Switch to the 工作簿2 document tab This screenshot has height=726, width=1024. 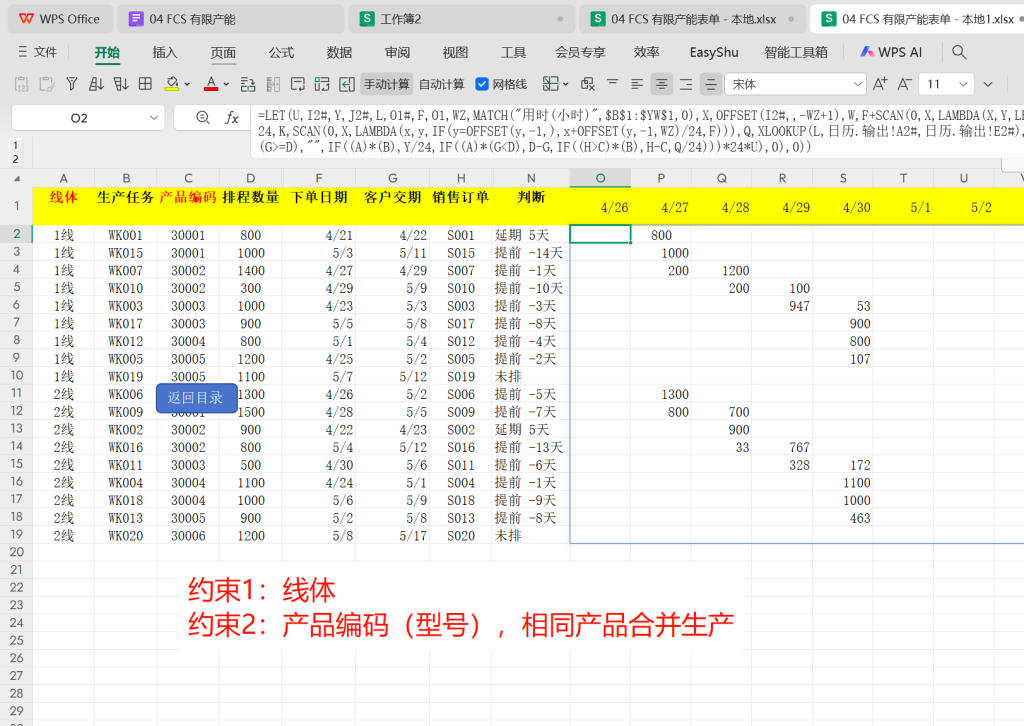tap(460, 19)
